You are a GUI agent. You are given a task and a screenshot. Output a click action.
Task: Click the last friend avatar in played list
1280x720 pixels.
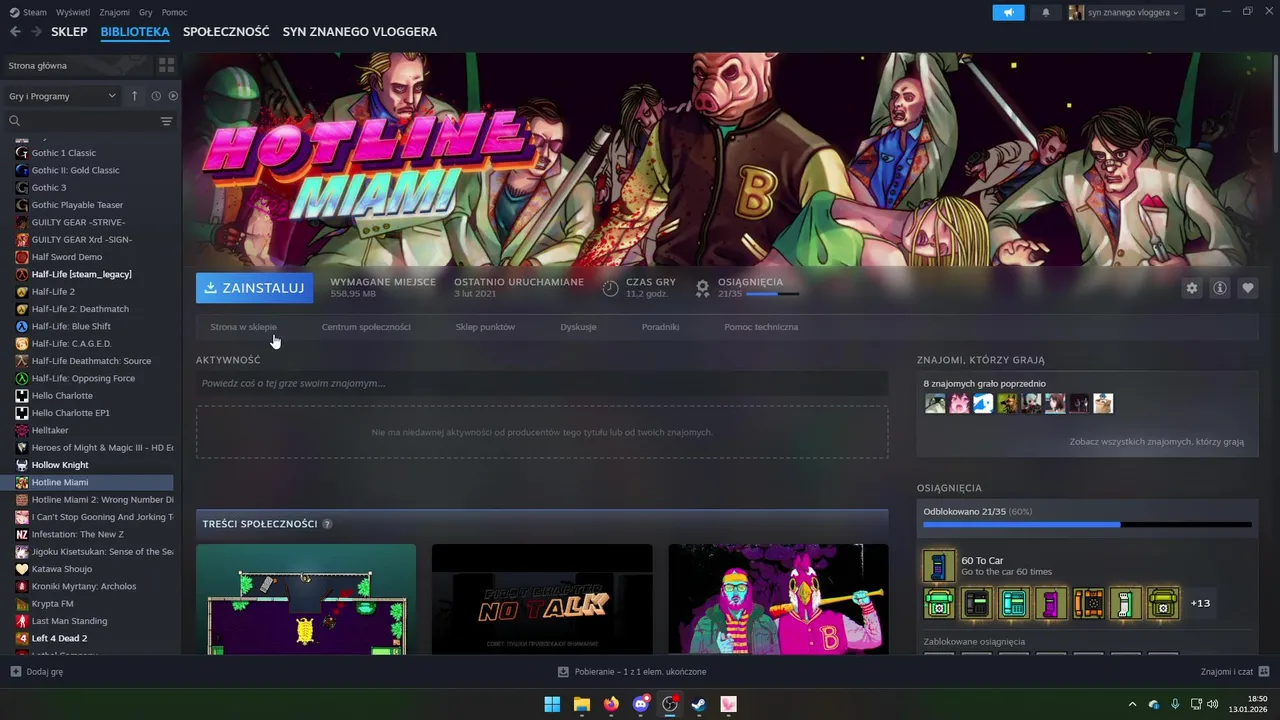coord(1103,404)
